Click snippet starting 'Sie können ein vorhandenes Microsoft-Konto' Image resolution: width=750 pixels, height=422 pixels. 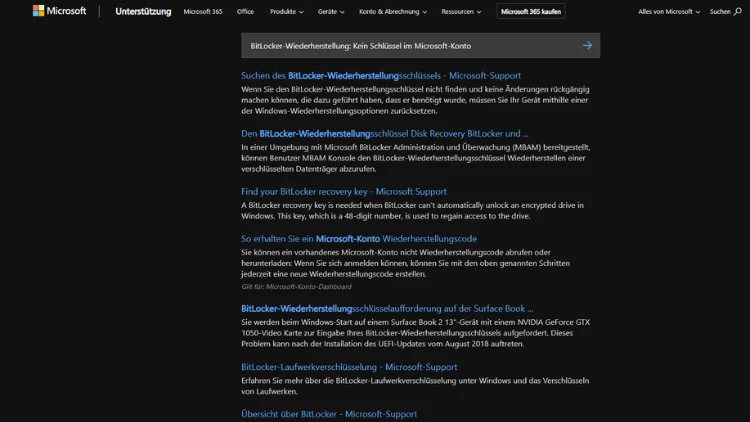click(405, 263)
